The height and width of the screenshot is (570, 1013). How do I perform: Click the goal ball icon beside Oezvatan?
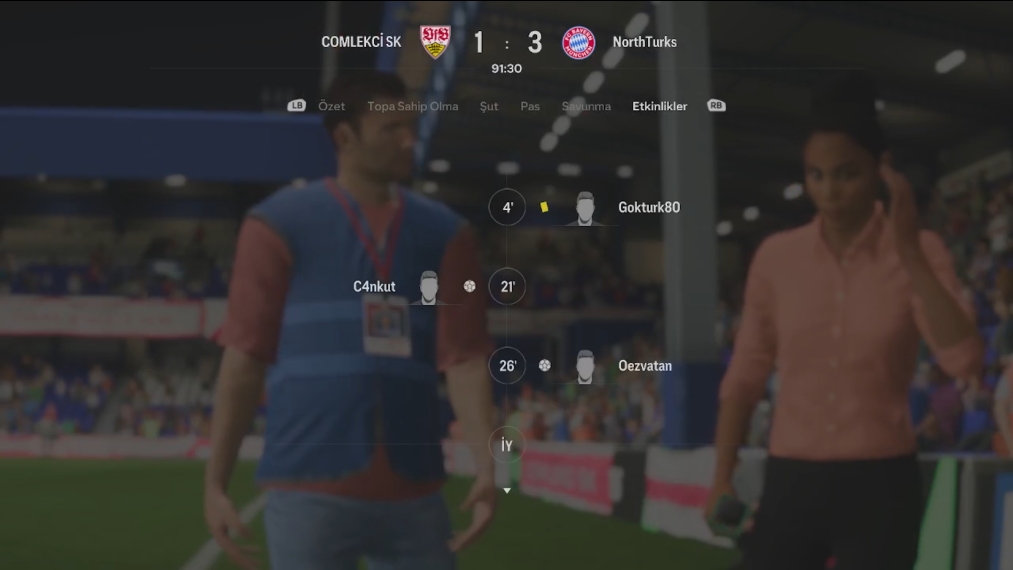coord(545,366)
